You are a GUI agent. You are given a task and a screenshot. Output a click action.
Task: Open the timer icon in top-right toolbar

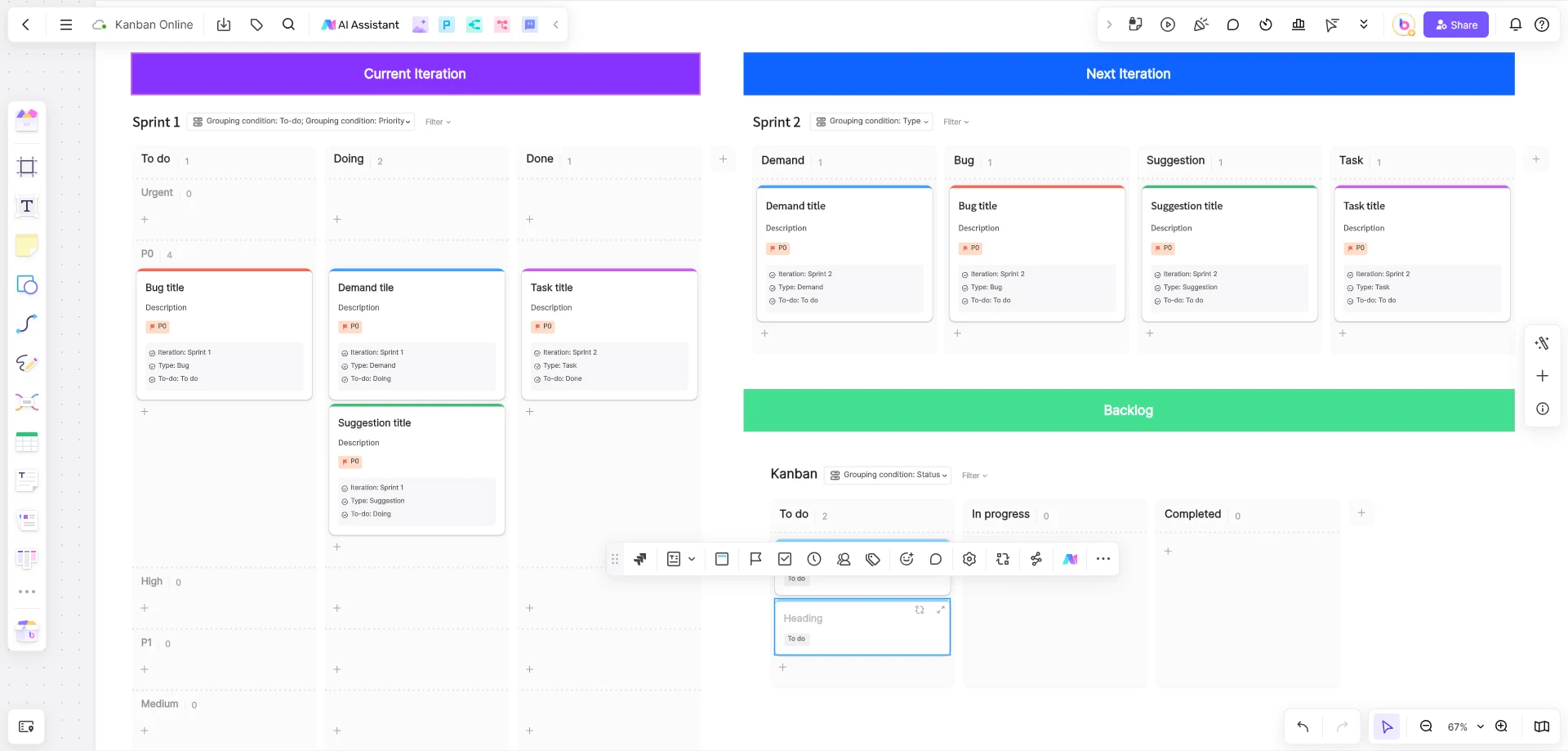click(x=1266, y=25)
